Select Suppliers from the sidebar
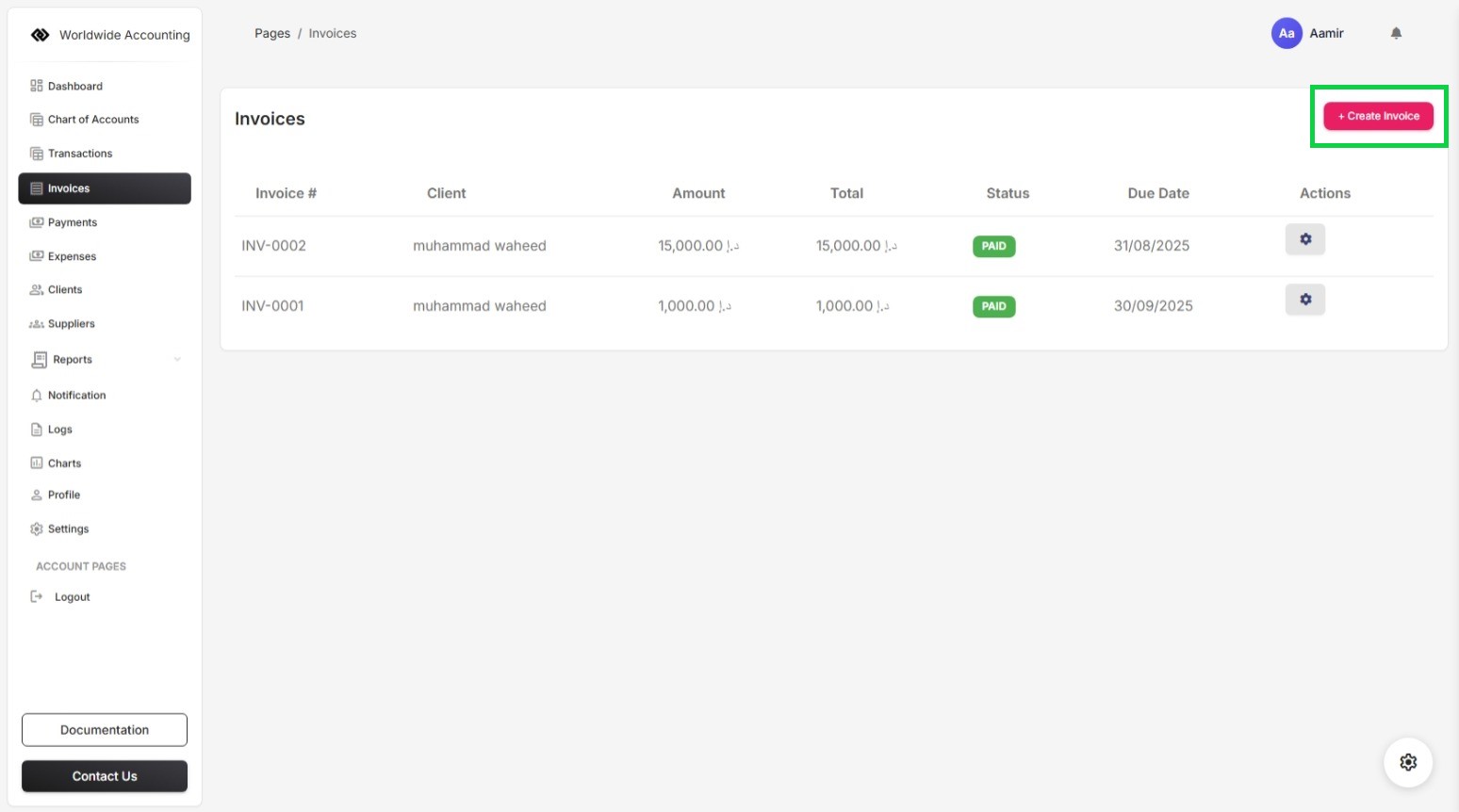Viewport: 1459px width, 812px height. click(x=72, y=324)
